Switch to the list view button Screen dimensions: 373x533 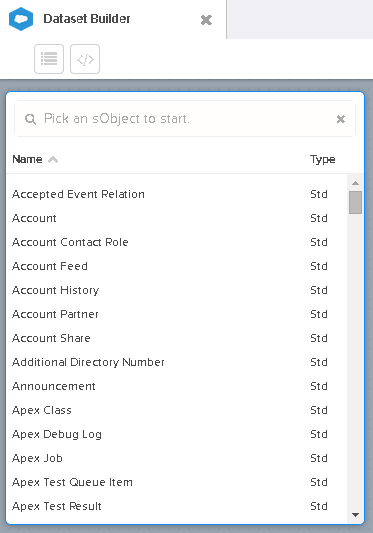click(x=49, y=59)
